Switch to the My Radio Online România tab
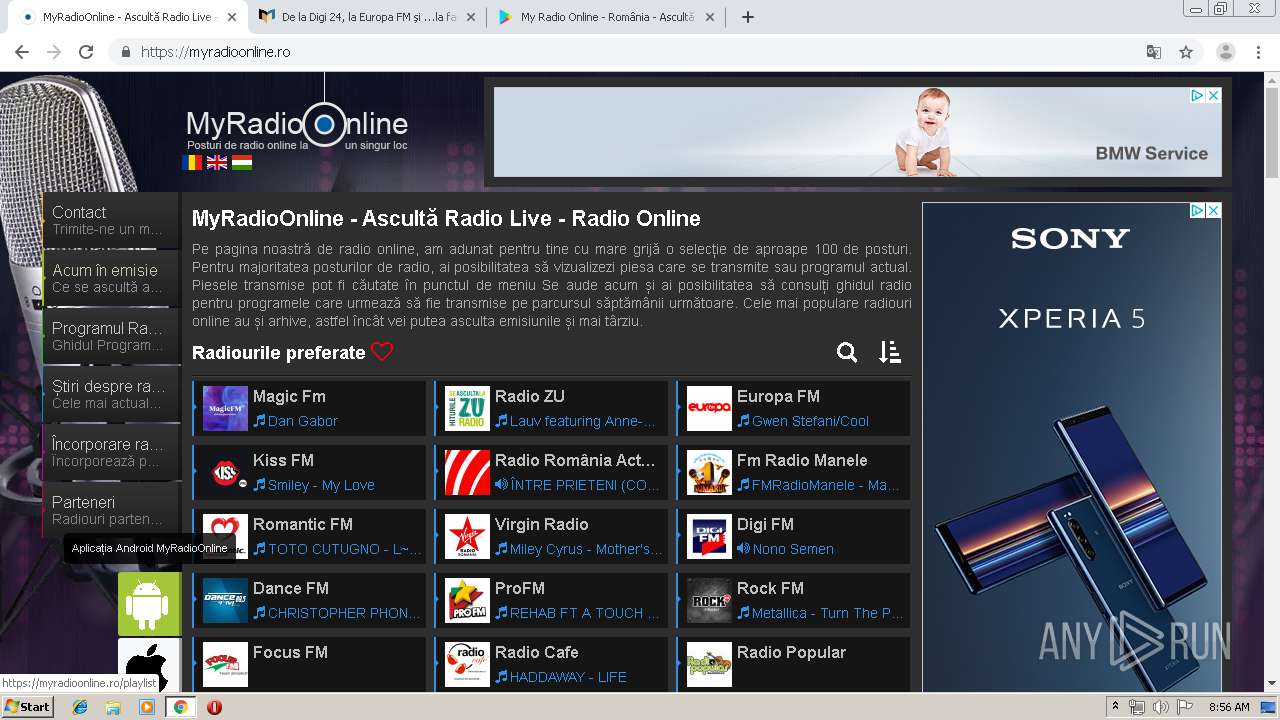 pyautogui.click(x=607, y=17)
